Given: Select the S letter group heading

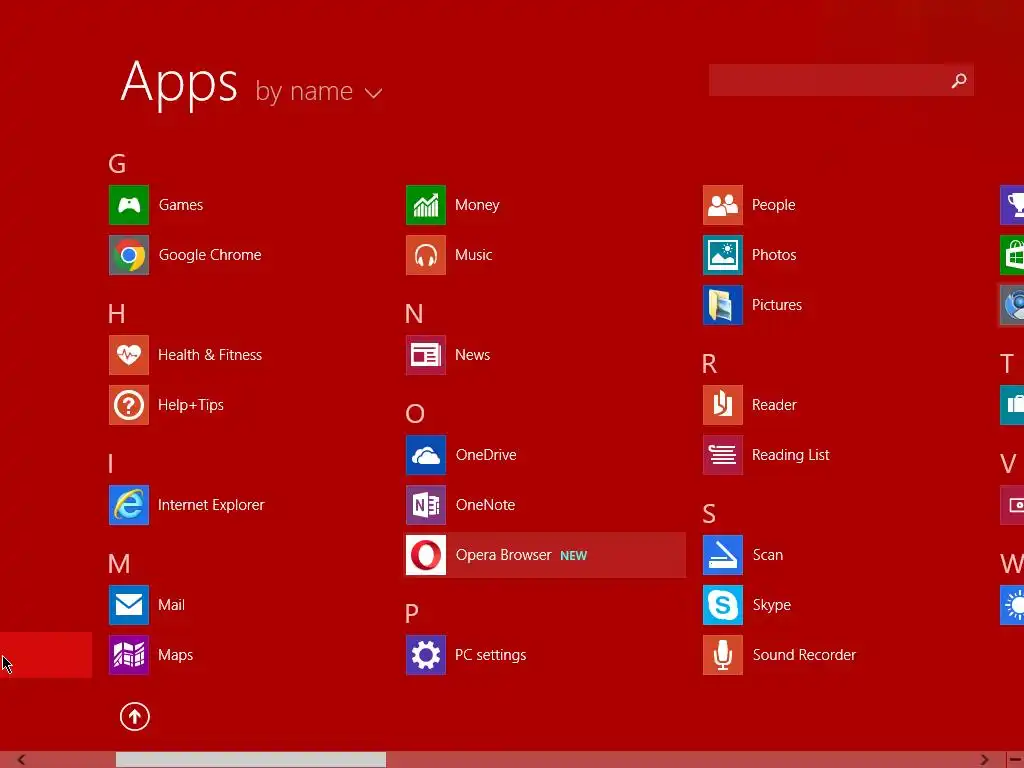Looking at the screenshot, I should point(709,514).
